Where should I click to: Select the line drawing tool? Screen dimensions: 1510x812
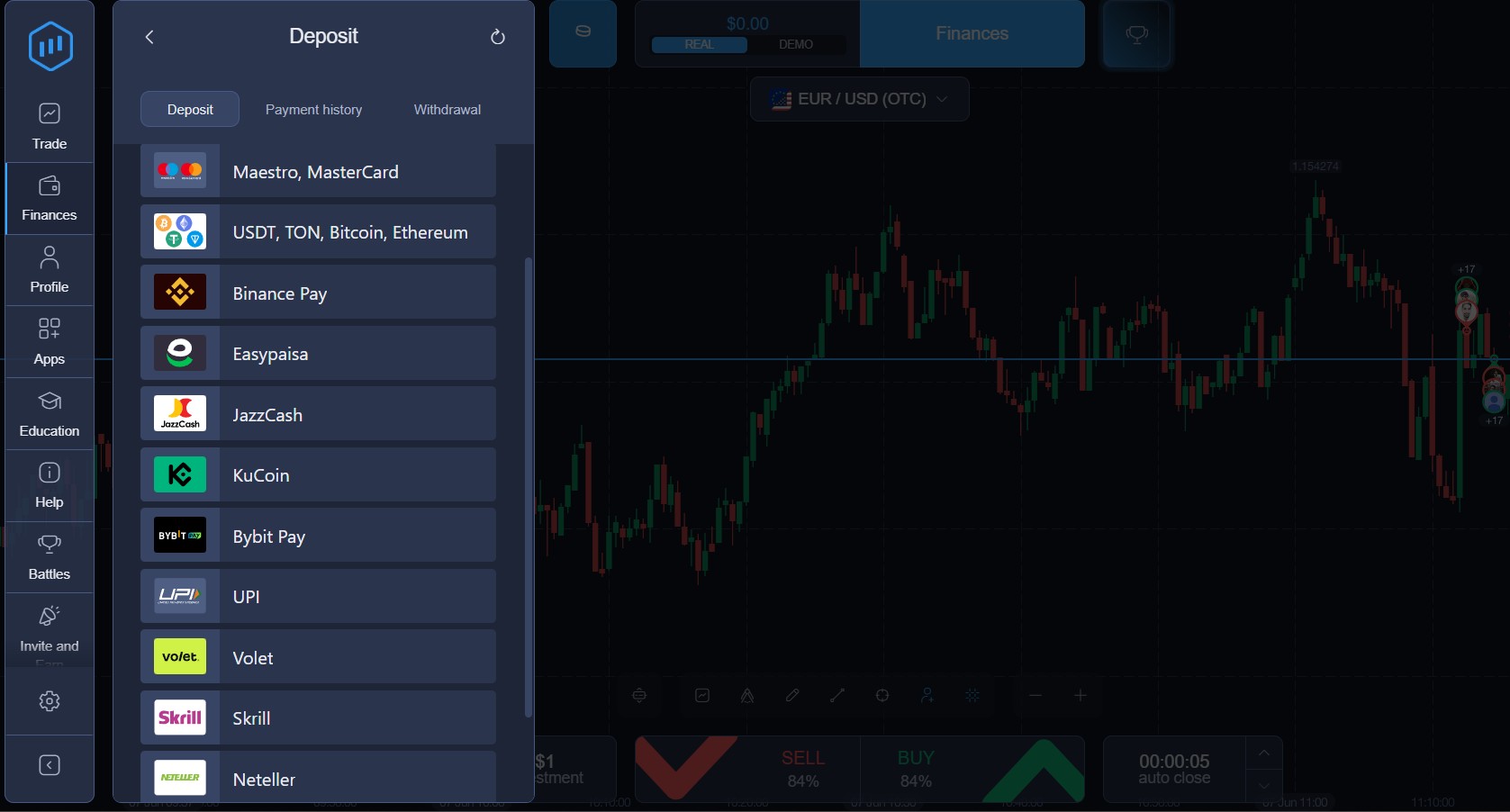click(x=837, y=696)
